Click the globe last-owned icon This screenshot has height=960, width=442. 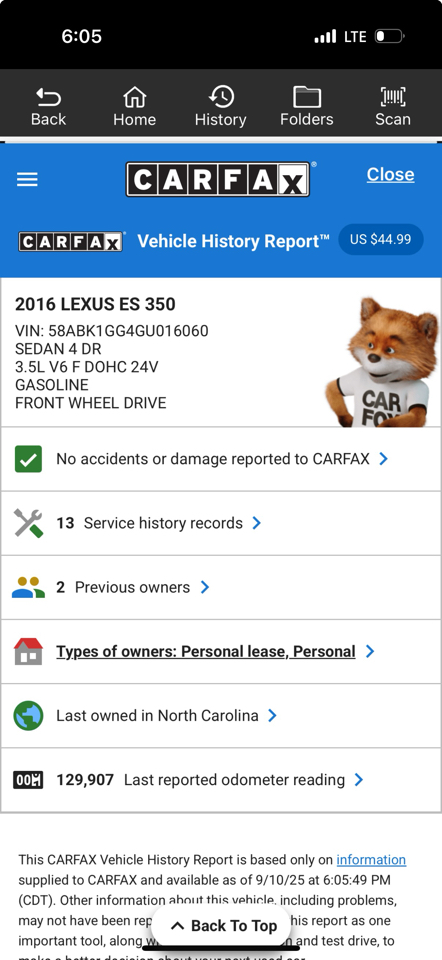point(28,715)
